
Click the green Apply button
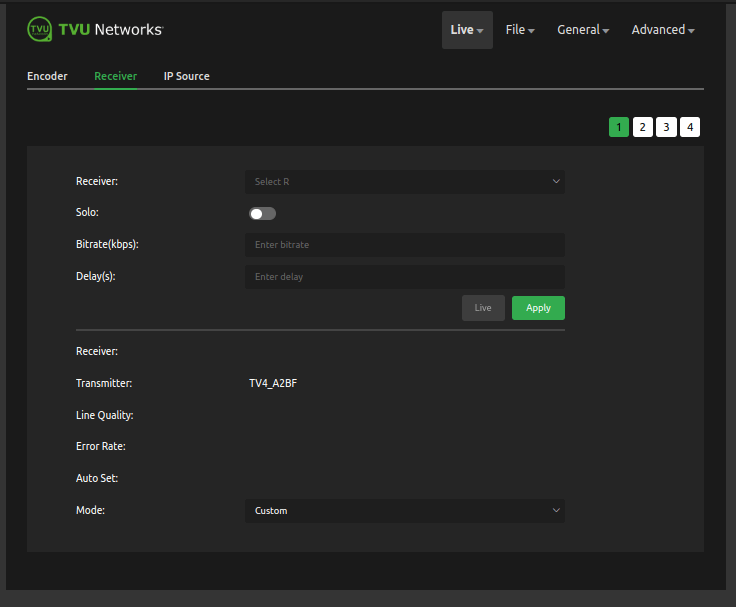[x=538, y=308]
